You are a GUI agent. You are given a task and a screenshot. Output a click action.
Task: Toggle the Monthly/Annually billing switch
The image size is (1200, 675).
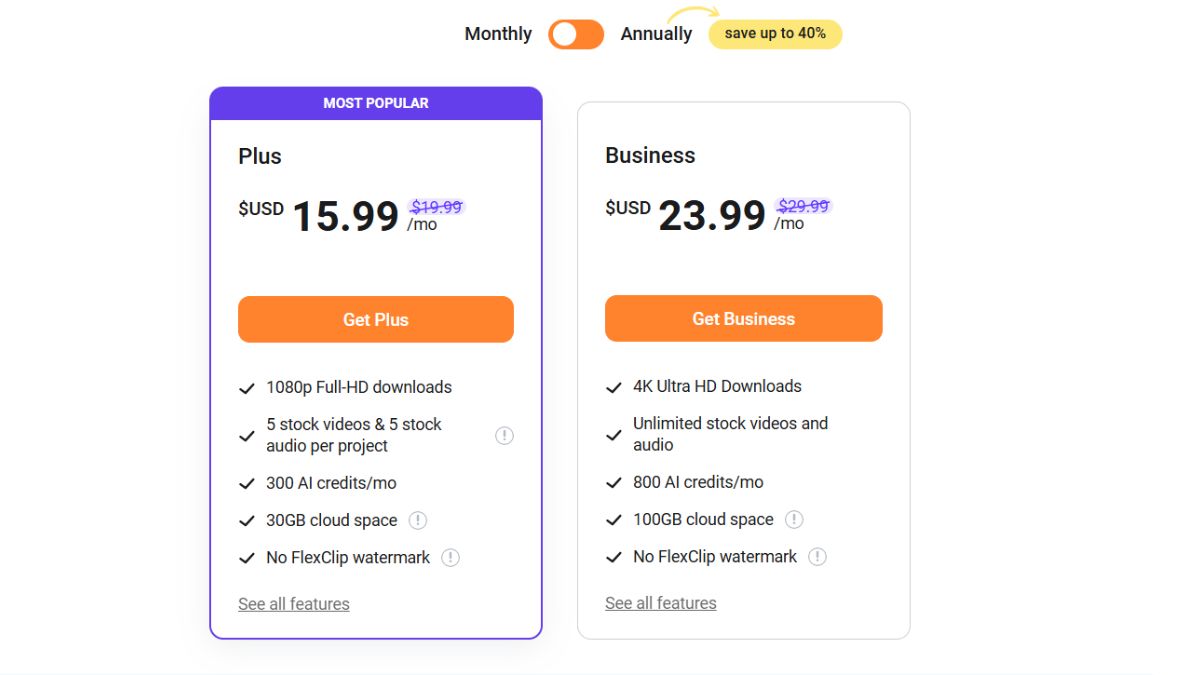[576, 34]
